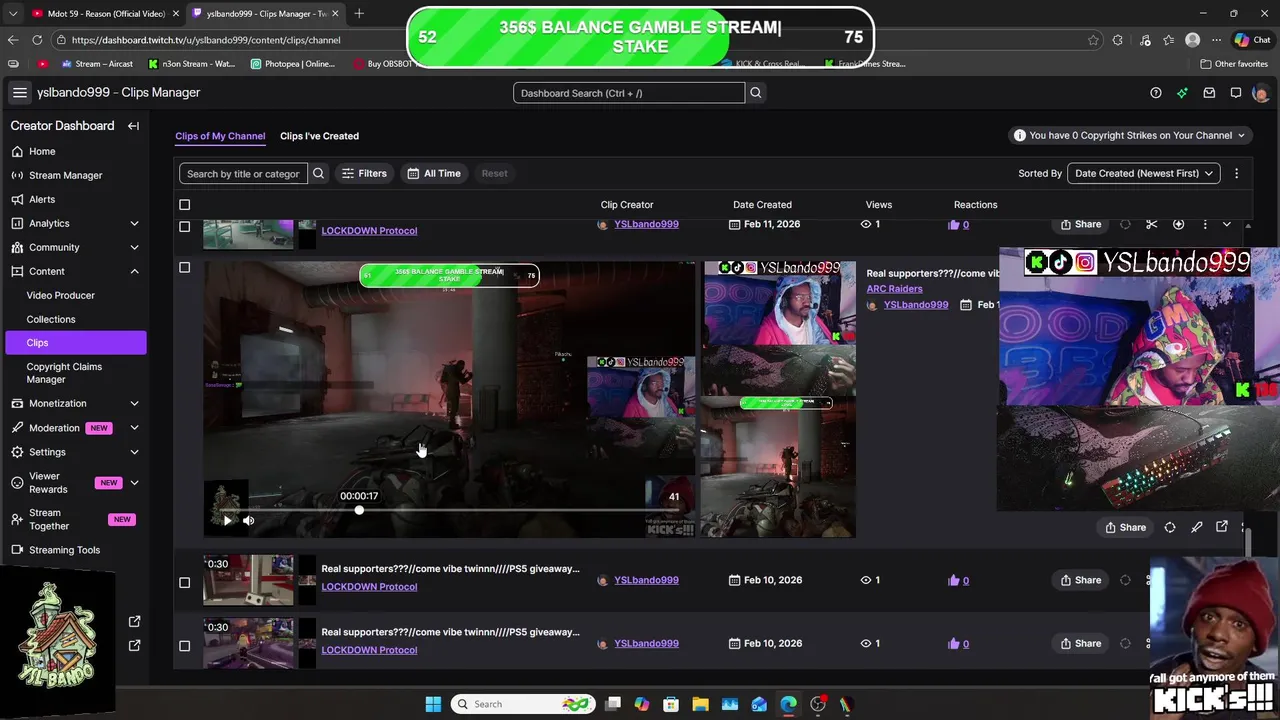This screenshot has width=1280, height=720.
Task: Bookmark this page with the star icon
Action: (1092, 40)
